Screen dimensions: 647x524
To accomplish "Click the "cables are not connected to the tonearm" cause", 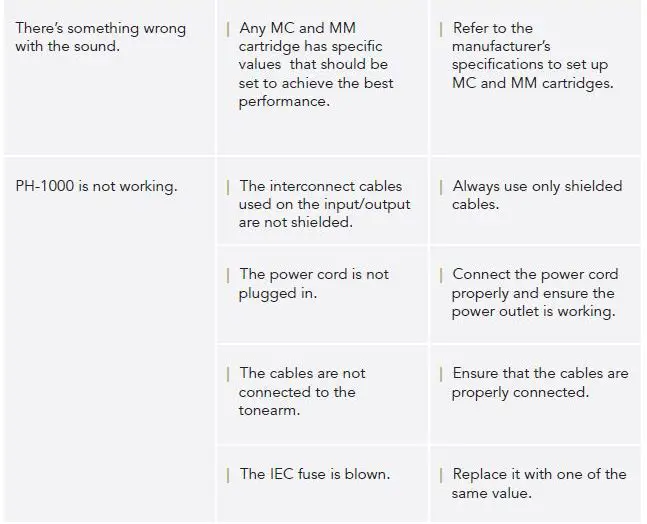I will 302,392.
